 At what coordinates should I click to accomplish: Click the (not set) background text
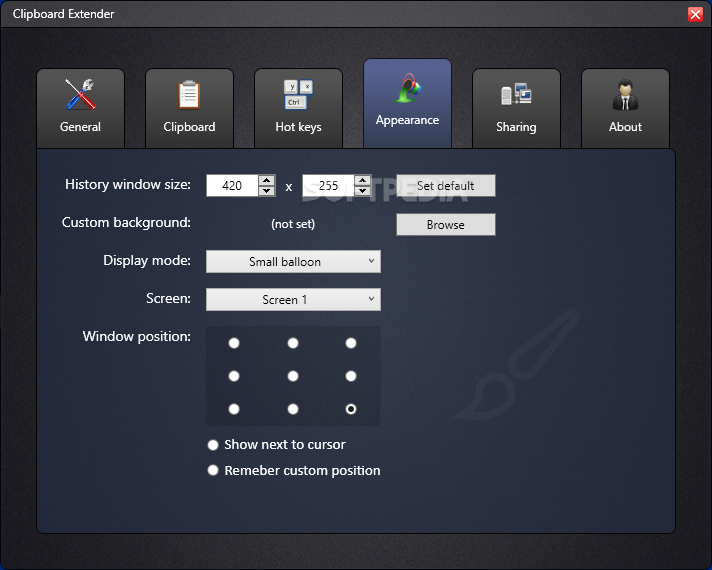[x=293, y=224]
